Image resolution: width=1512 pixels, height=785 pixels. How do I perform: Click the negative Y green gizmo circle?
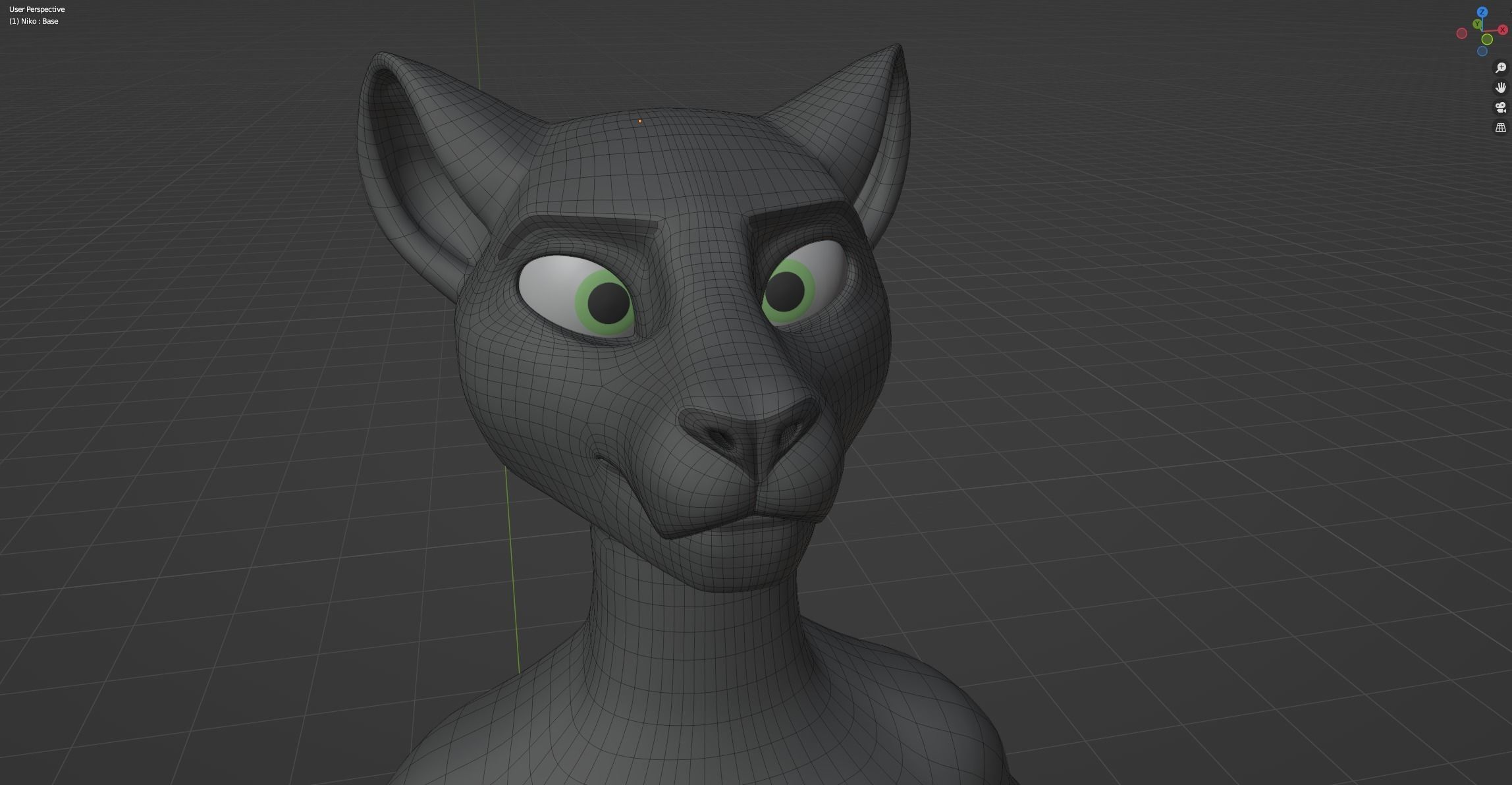(x=1487, y=39)
